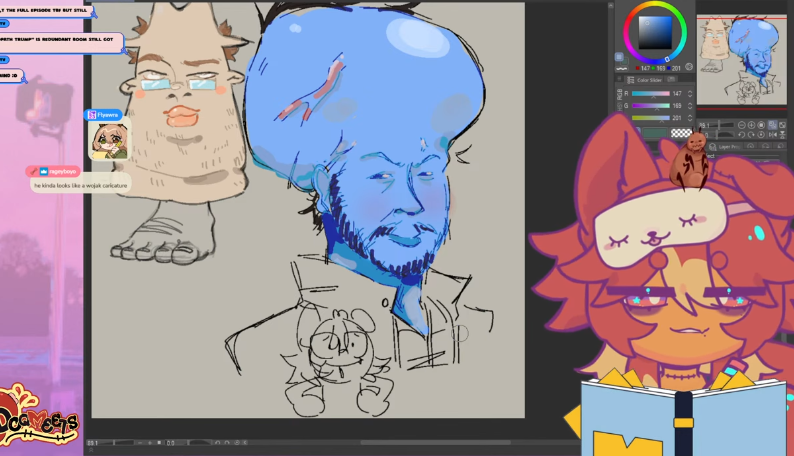Select the main drawing color swatch
The width and height of the screenshot is (794, 456).
pos(619,57)
